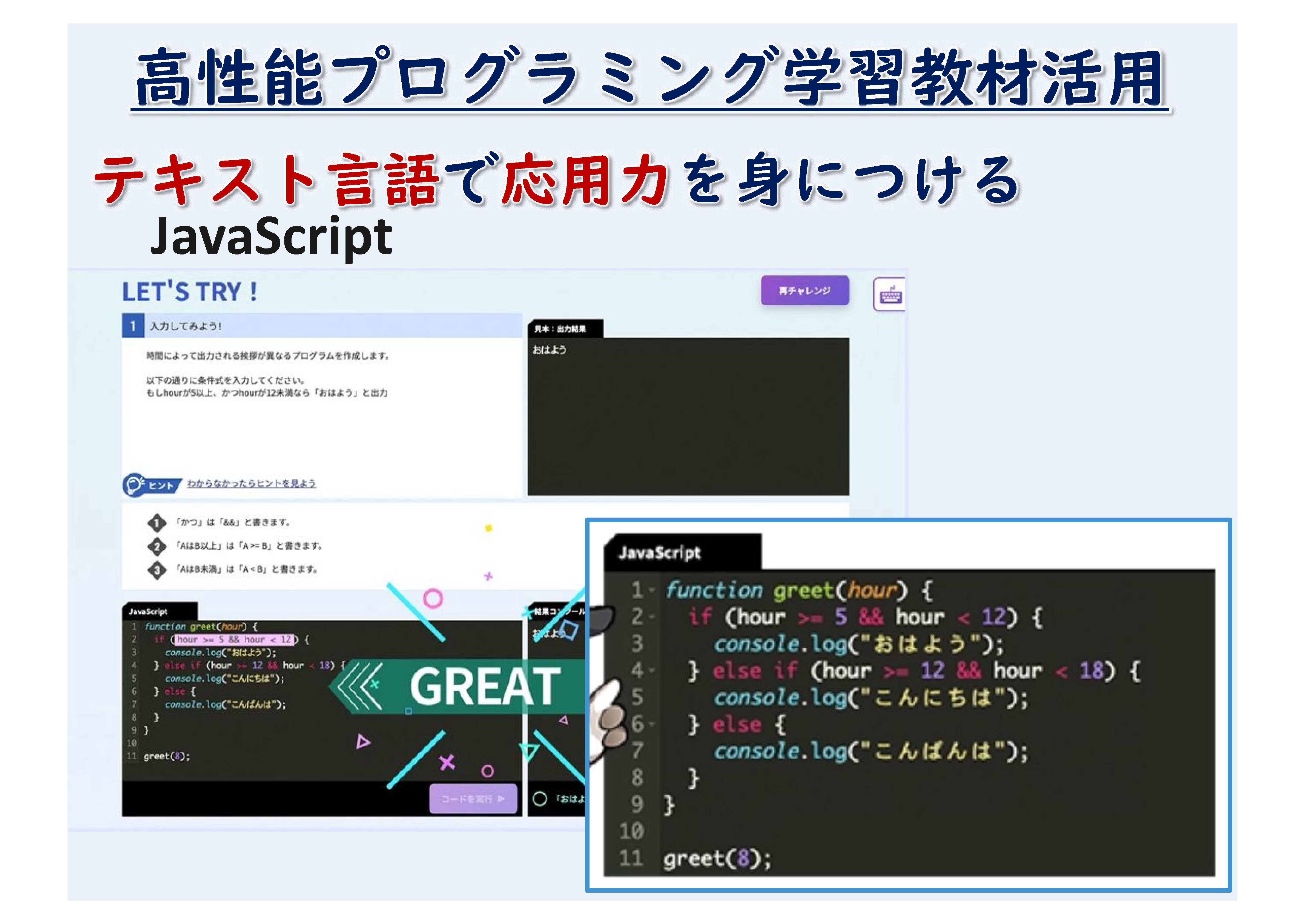The image size is (1305, 924).
Task: Collapse code fold arrow on line 2
Action: 653,617
